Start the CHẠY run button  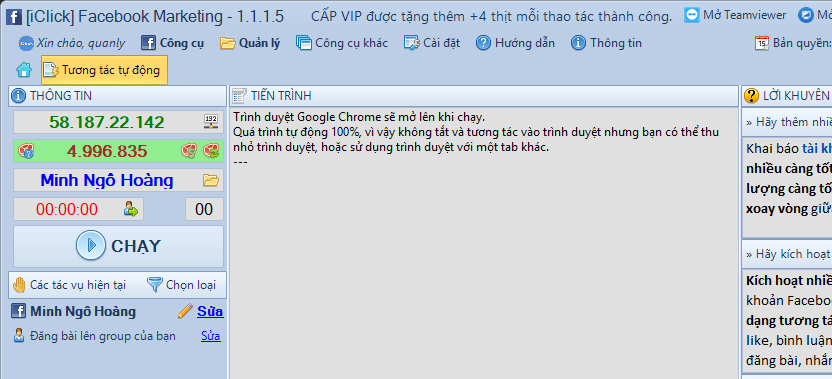pyautogui.click(x=118, y=246)
